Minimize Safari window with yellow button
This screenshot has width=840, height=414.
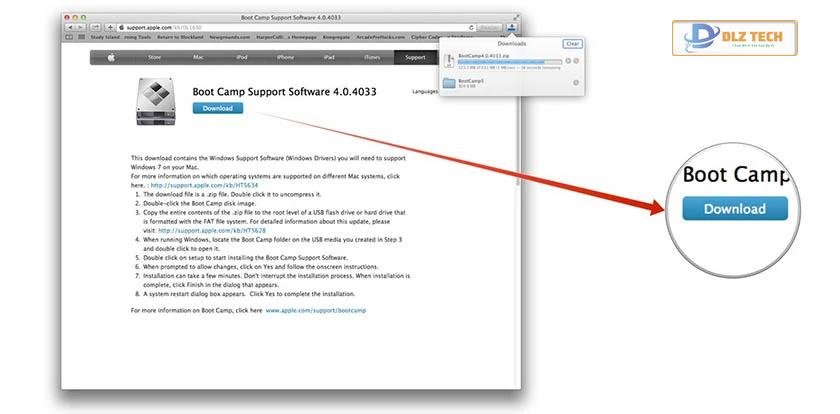click(75, 18)
